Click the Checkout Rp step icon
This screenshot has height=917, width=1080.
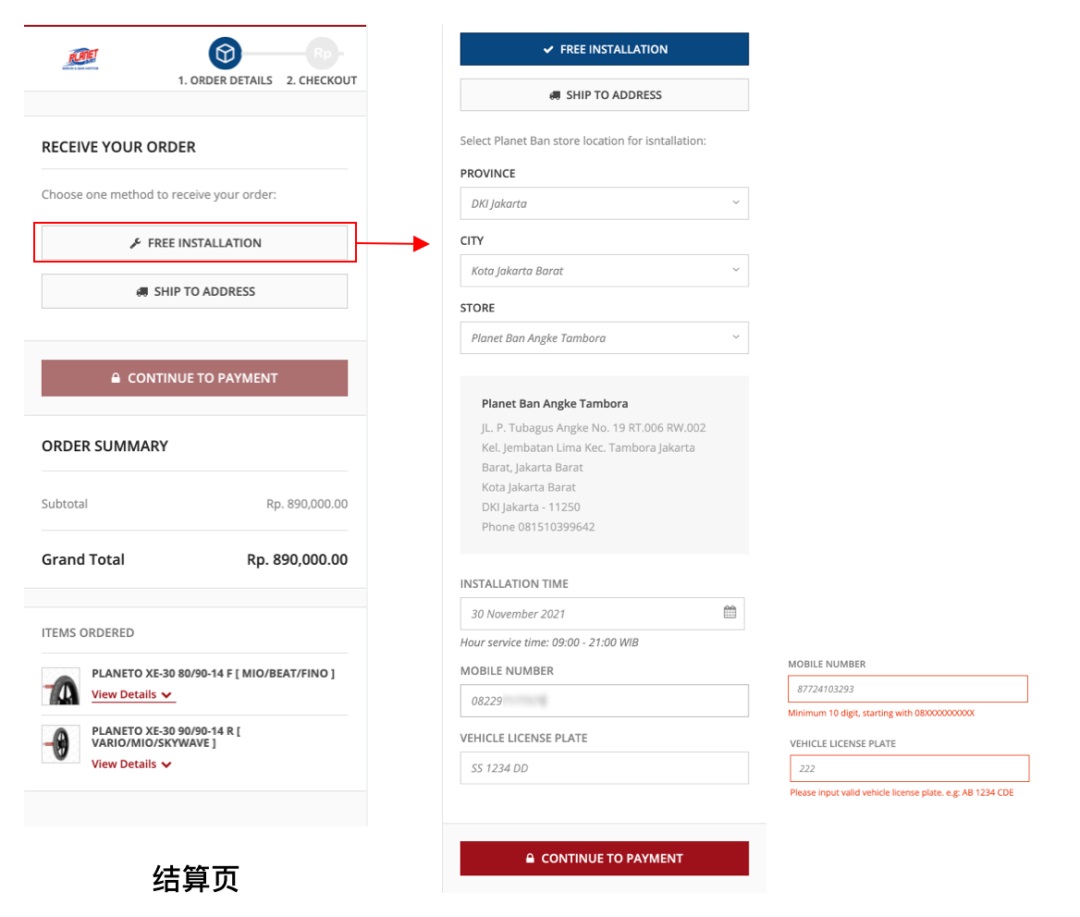click(x=322, y=54)
